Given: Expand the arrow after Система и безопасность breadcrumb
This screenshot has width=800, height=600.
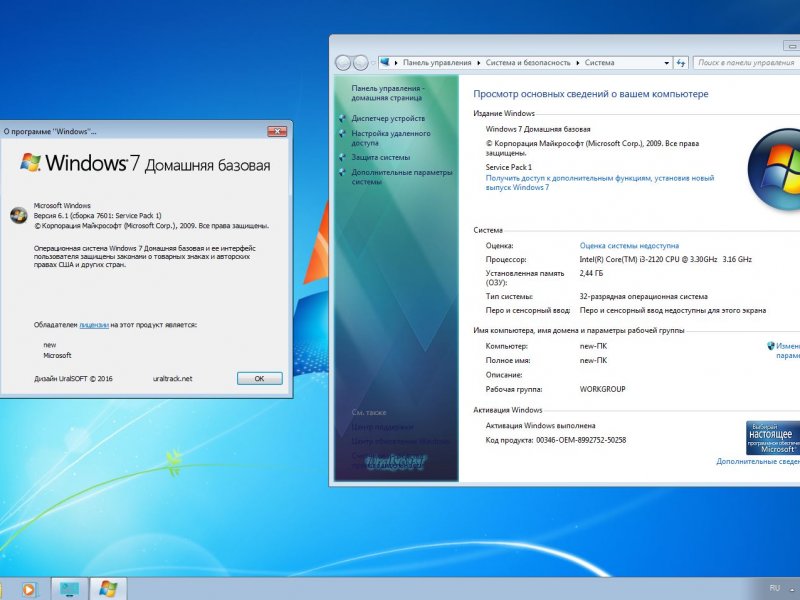Looking at the screenshot, I should click(x=578, y=63).
